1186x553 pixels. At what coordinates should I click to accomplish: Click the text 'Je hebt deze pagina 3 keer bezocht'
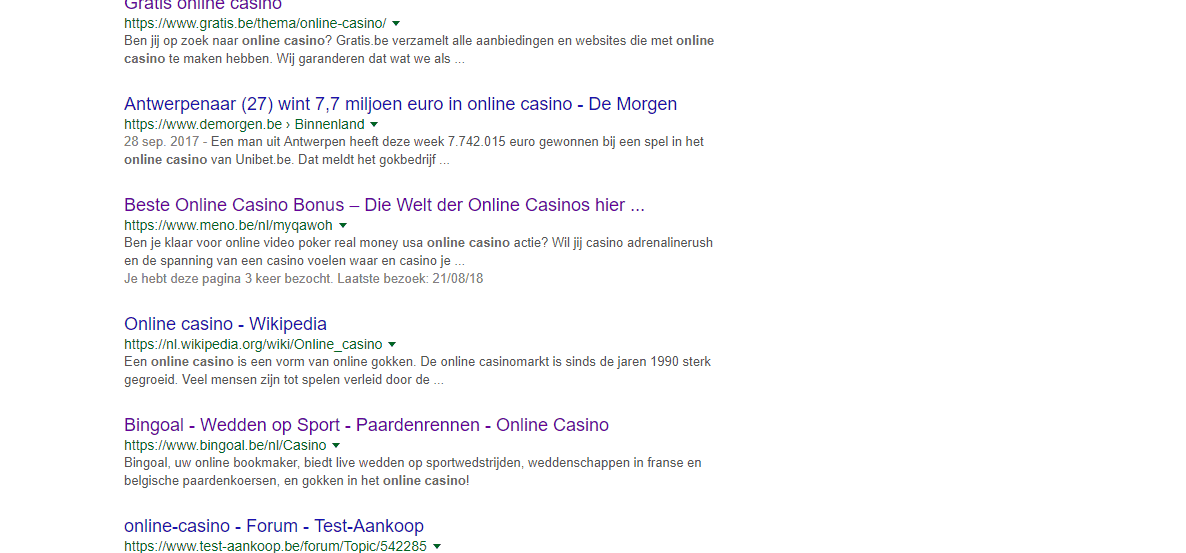coord(228,278)
